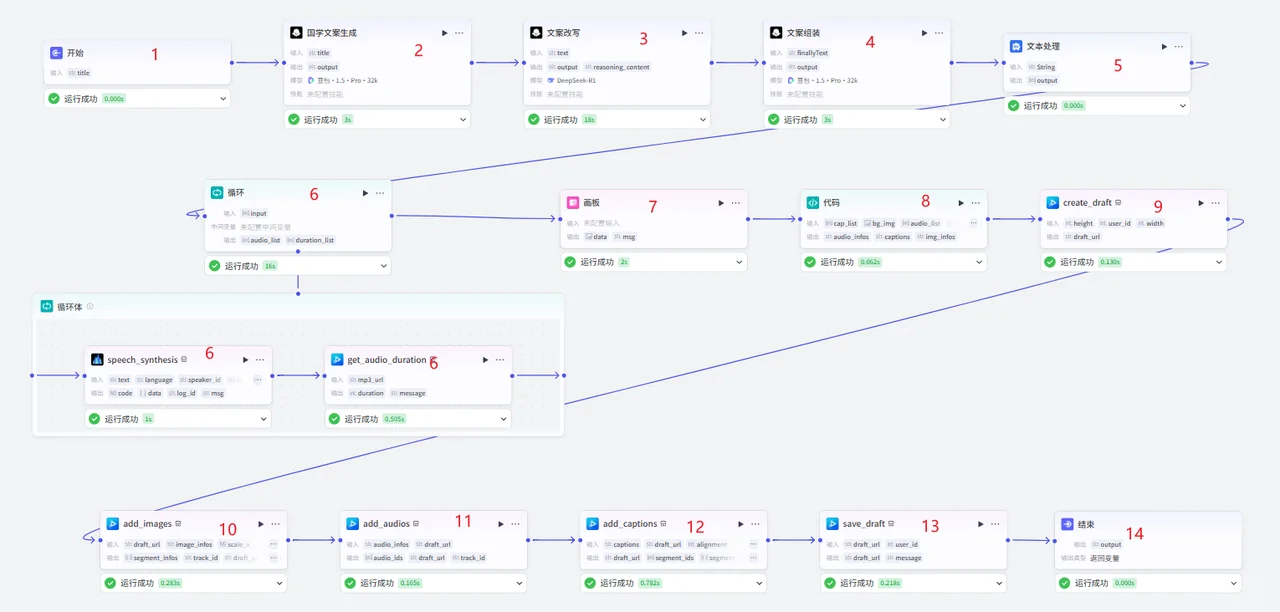This screenshot has height=612, width=1280.
Task: Click the speech_synthesis plugin icon
Action: click(97, 359)
